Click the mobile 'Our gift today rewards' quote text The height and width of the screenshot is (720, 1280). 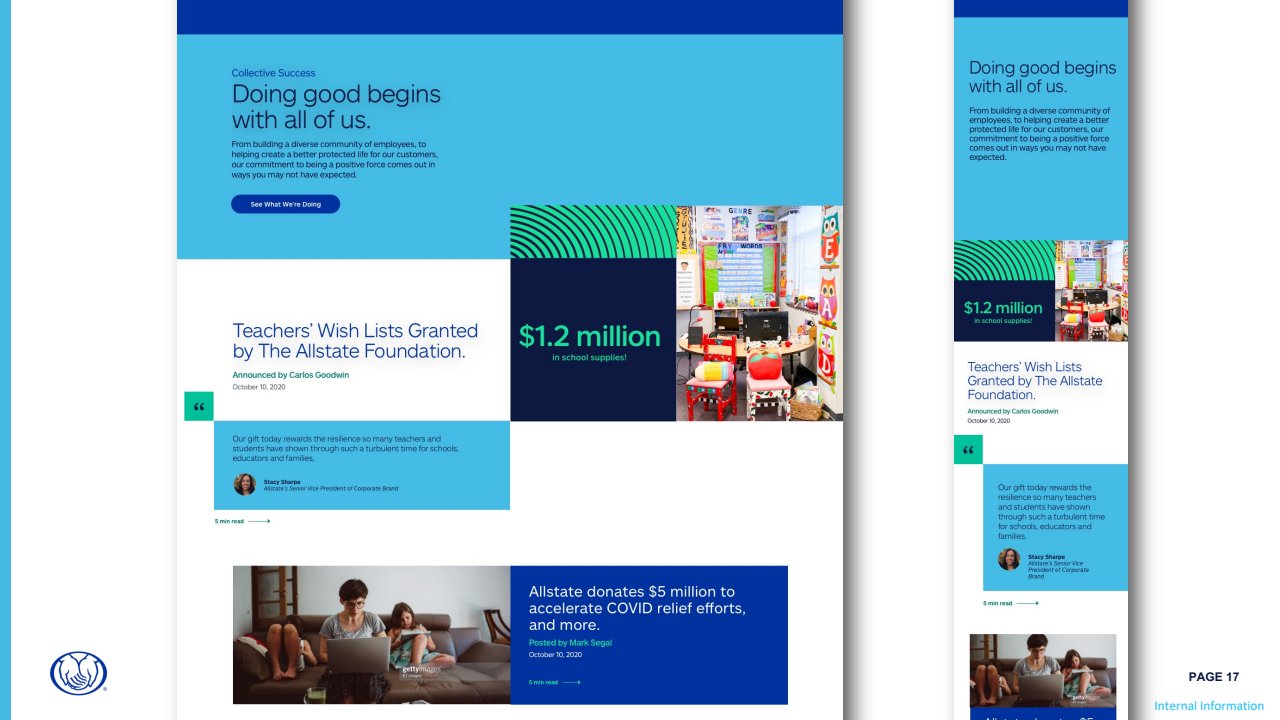(x=1051, y=512)
